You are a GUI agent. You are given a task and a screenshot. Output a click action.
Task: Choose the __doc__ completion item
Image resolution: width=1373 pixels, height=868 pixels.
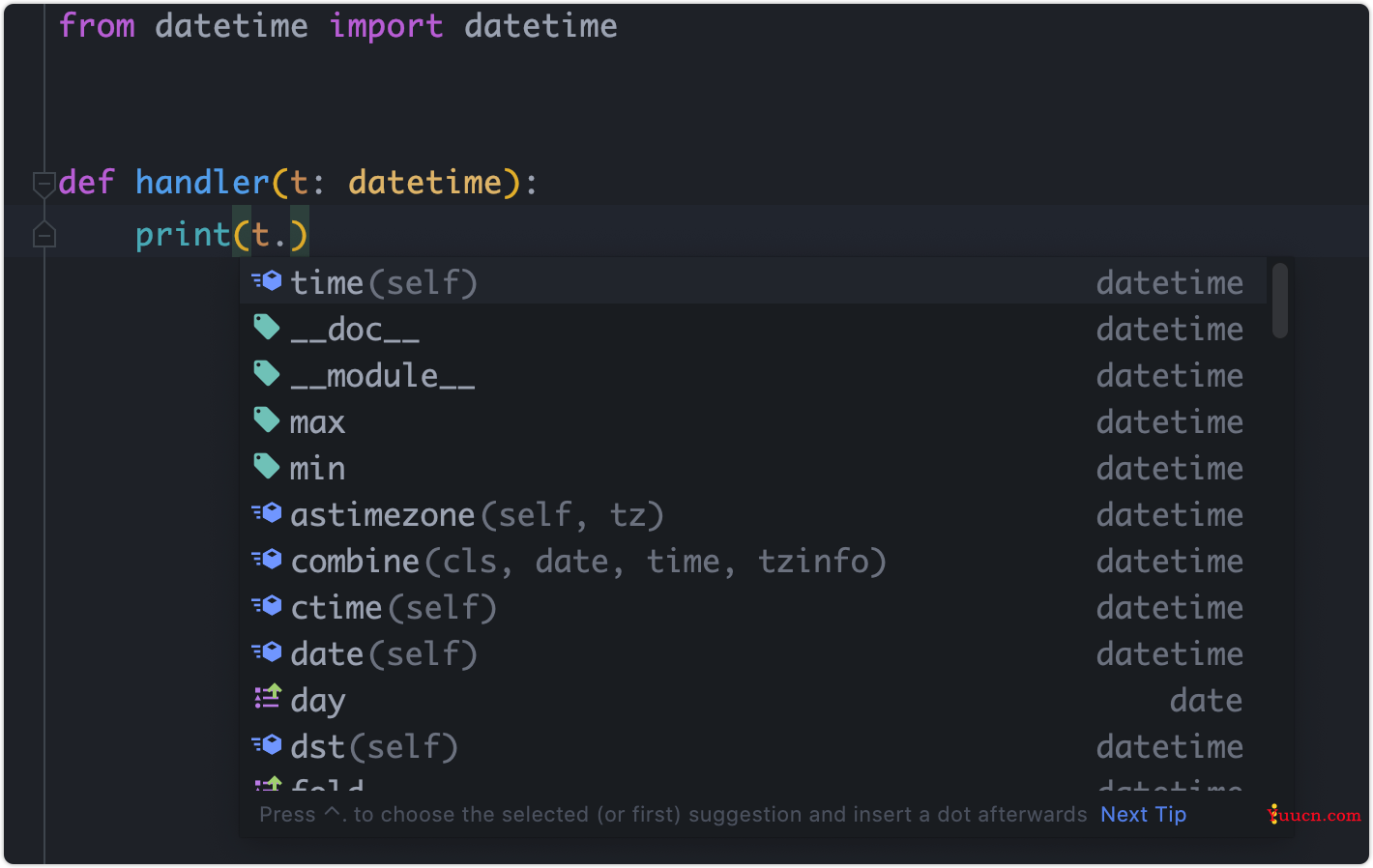click(x=752, y=329)
